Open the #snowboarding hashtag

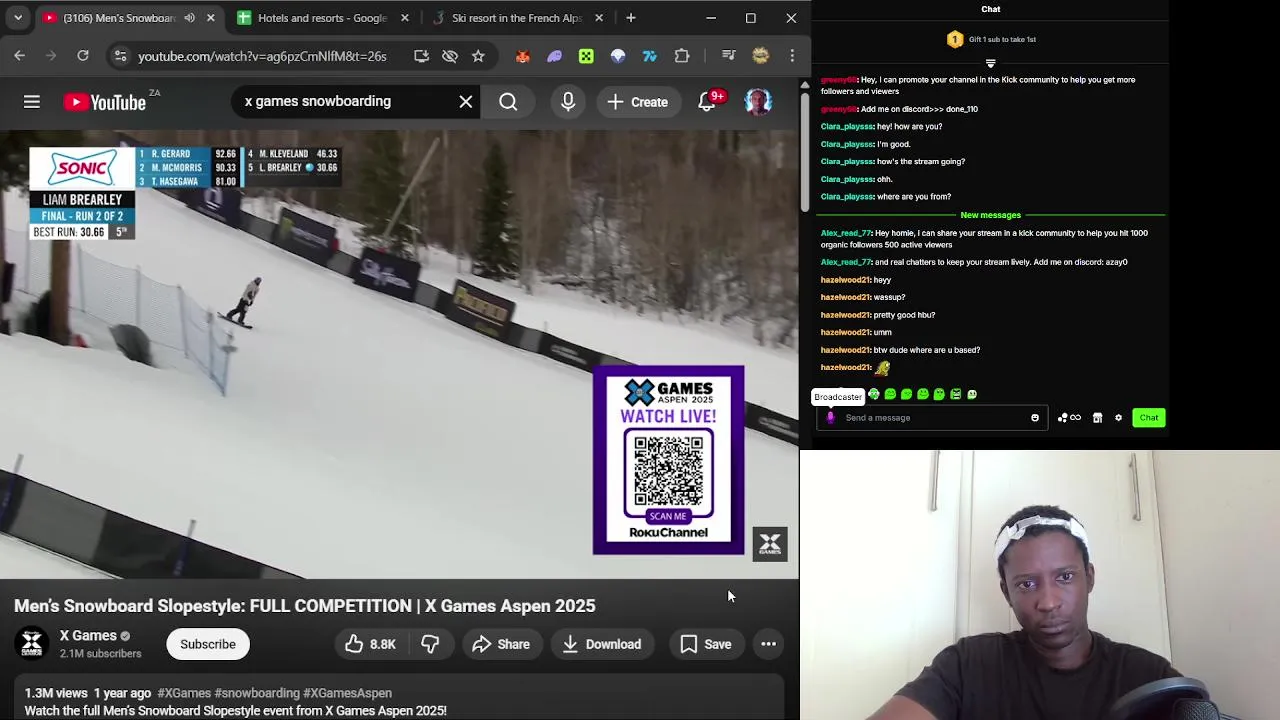coord(257,693)
